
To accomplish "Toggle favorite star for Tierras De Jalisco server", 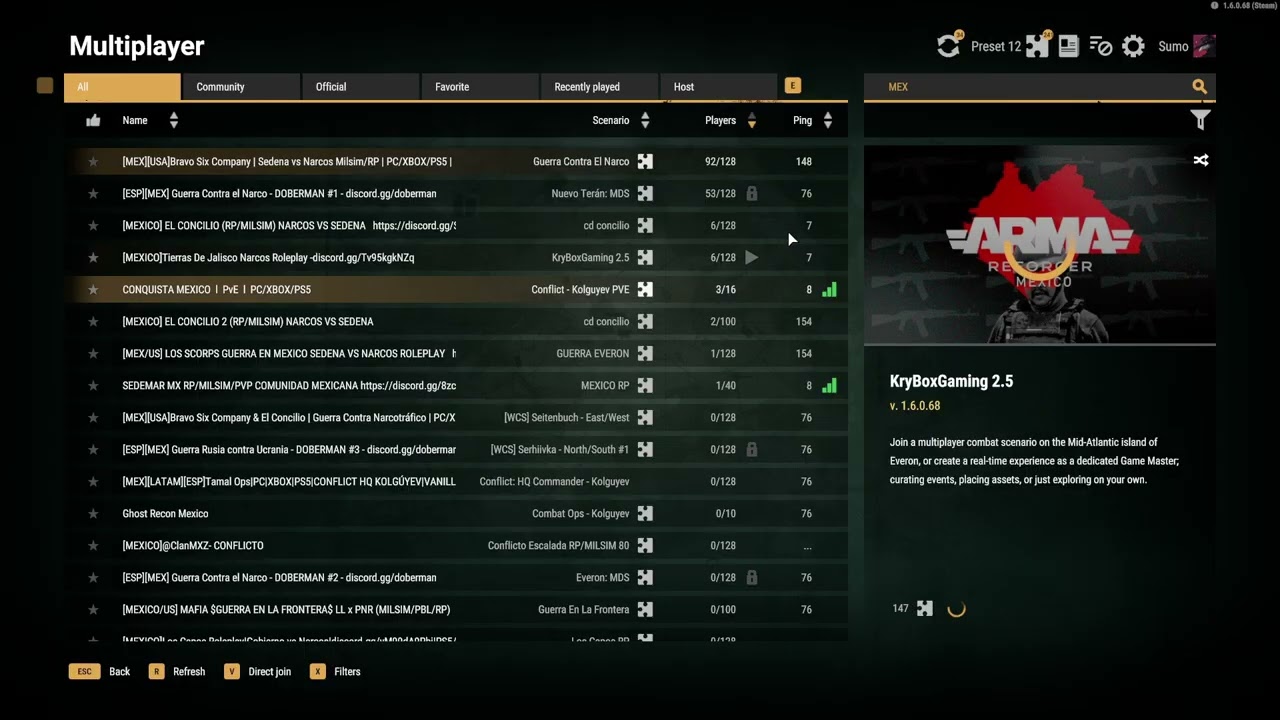I will click(x=93, y=257).
